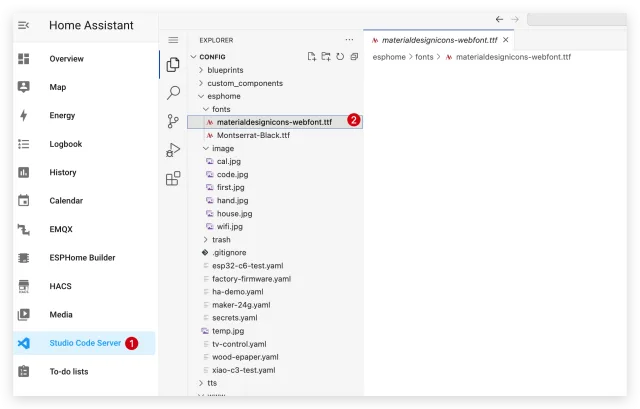Open the Extensions view
The image size is (640, 409).
(x=173, y=179)
